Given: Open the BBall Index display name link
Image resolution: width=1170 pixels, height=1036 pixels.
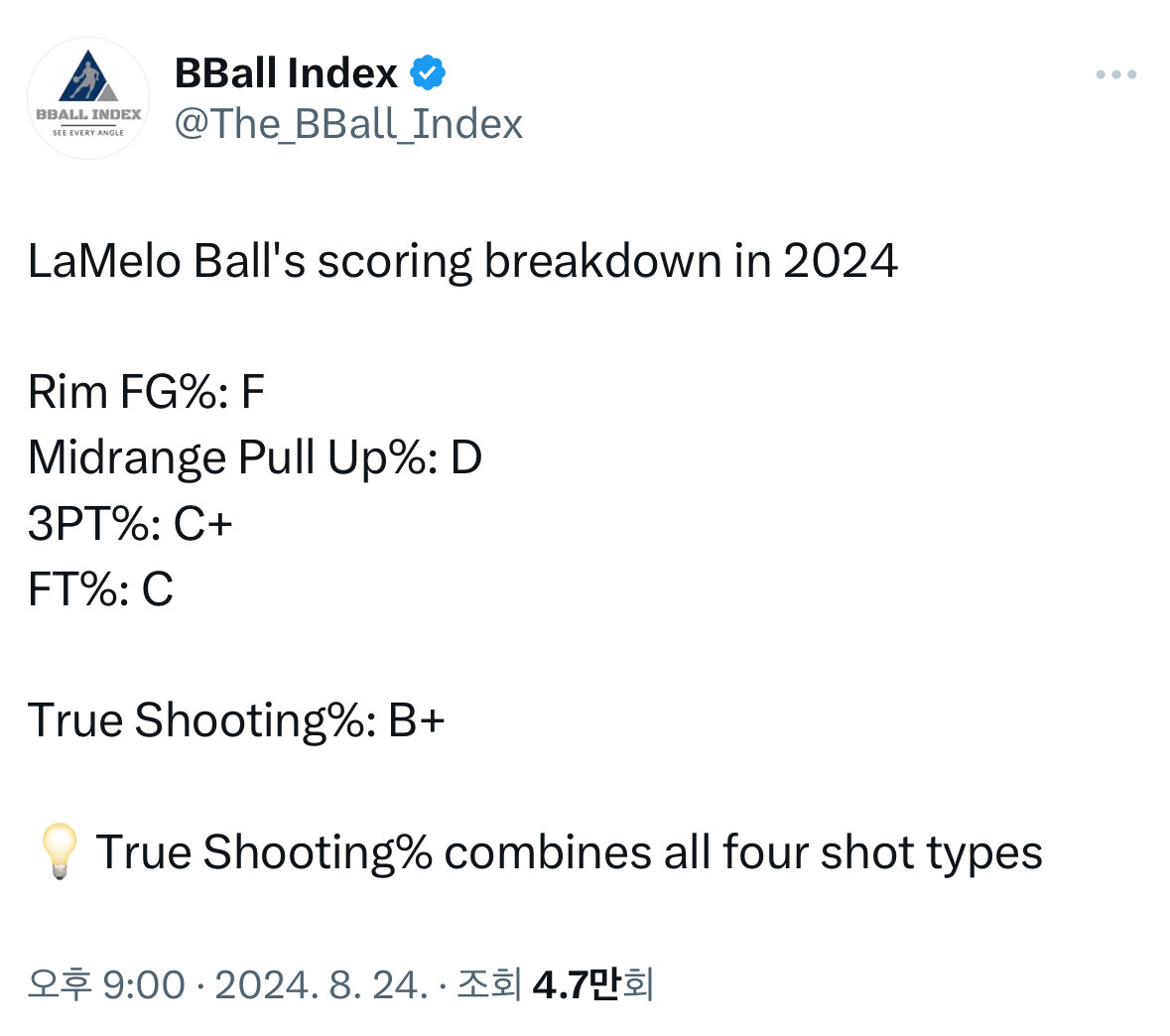Looking at the screenshot, I should pyautogui.click(x=286, y=73).
